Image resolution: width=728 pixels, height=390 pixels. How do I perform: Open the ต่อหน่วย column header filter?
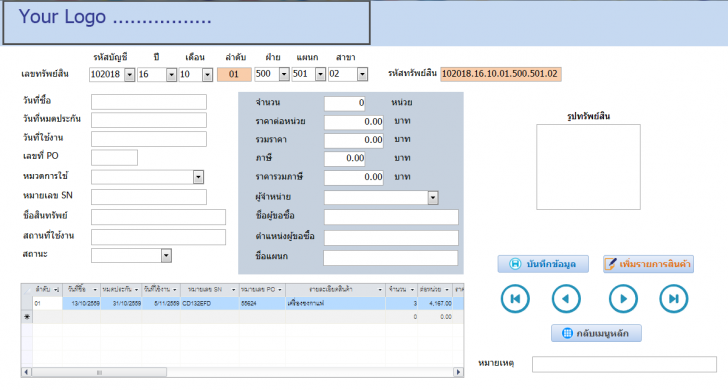pos(447,290)
